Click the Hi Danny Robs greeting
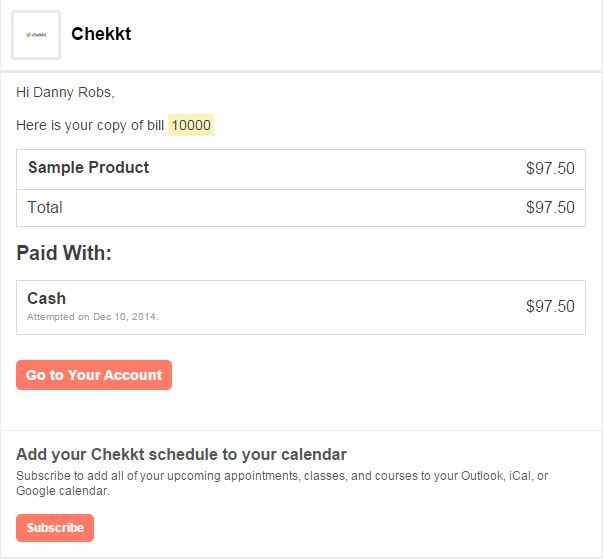Image resolution: width=603 pixels, height=559 pixels. (65, 93)
